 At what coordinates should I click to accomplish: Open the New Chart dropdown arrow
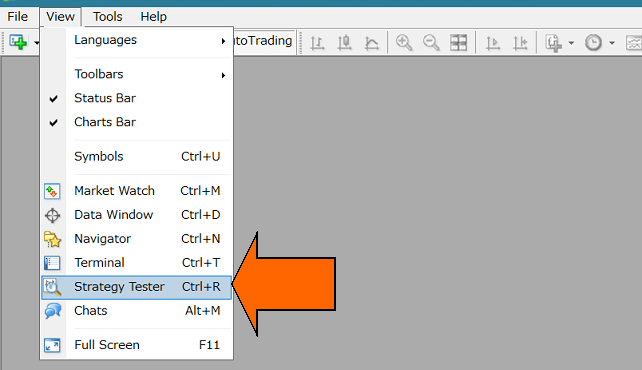36,43
